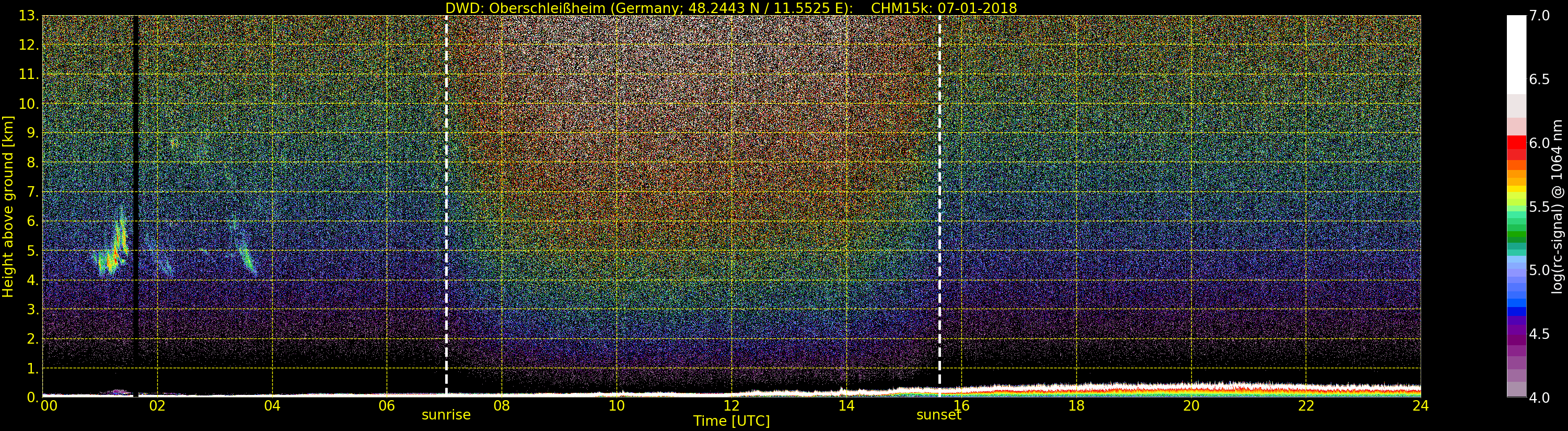Screen dimensions: 1568x431
Task: Click the 'sunset' label below the axis
Action: [938, 415]
